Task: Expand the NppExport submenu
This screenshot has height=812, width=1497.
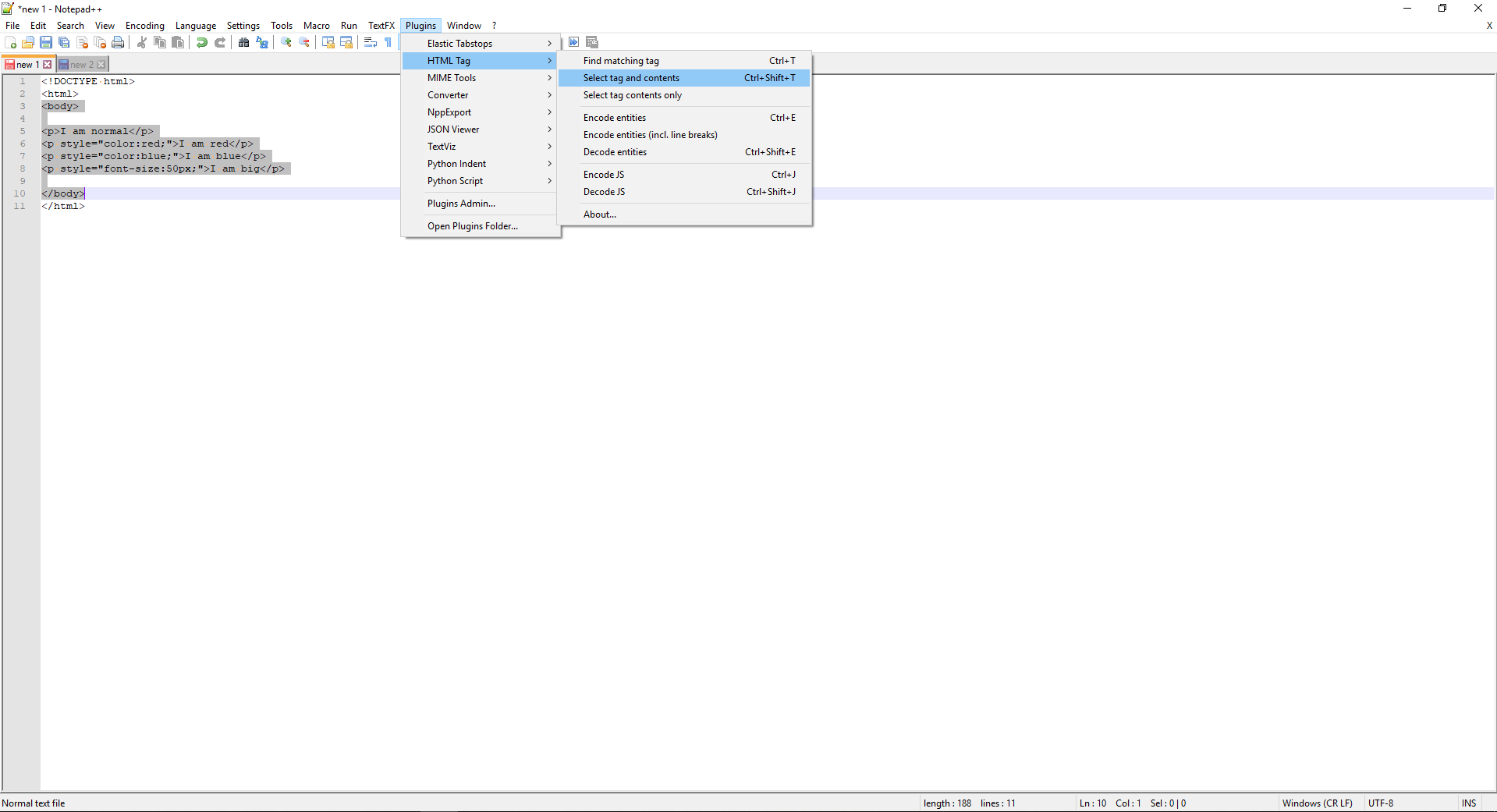Action: point(481,112)
